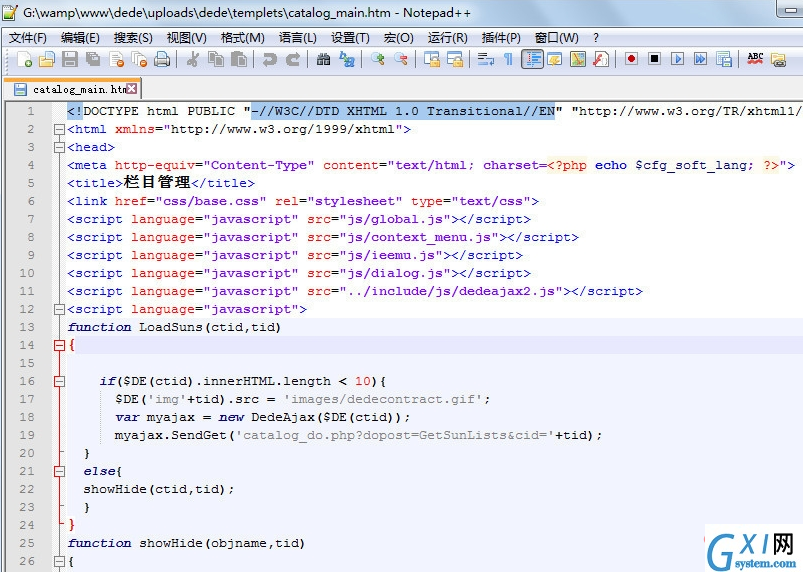The image size is (803, 572).
Task: Collapse showHide function body on line 26
Action: [x=59, y=561]
